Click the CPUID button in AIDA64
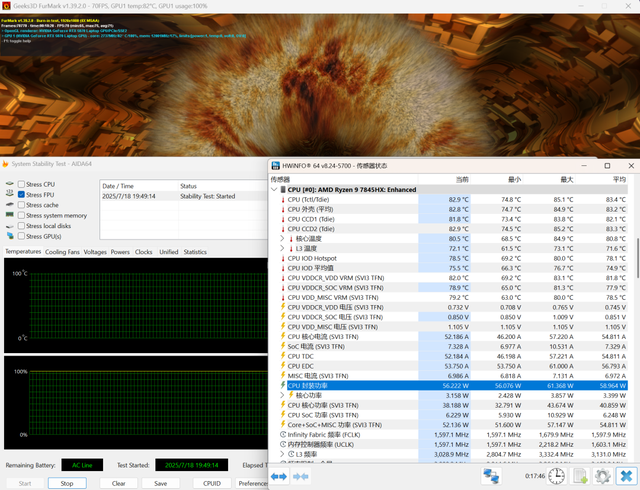The height and width of the screenshot is (490, 640). [x=212, y=483]
